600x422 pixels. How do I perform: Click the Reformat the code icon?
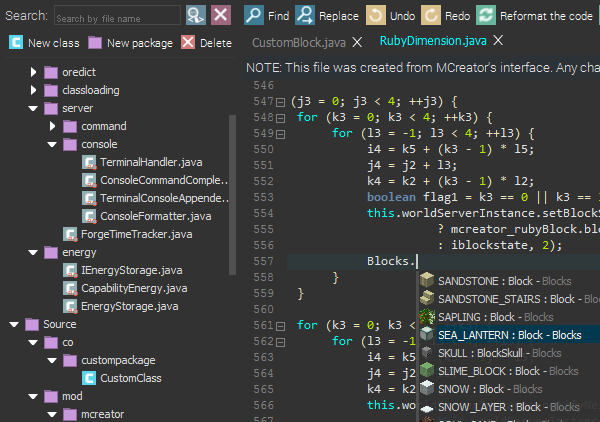click(486, 15)
